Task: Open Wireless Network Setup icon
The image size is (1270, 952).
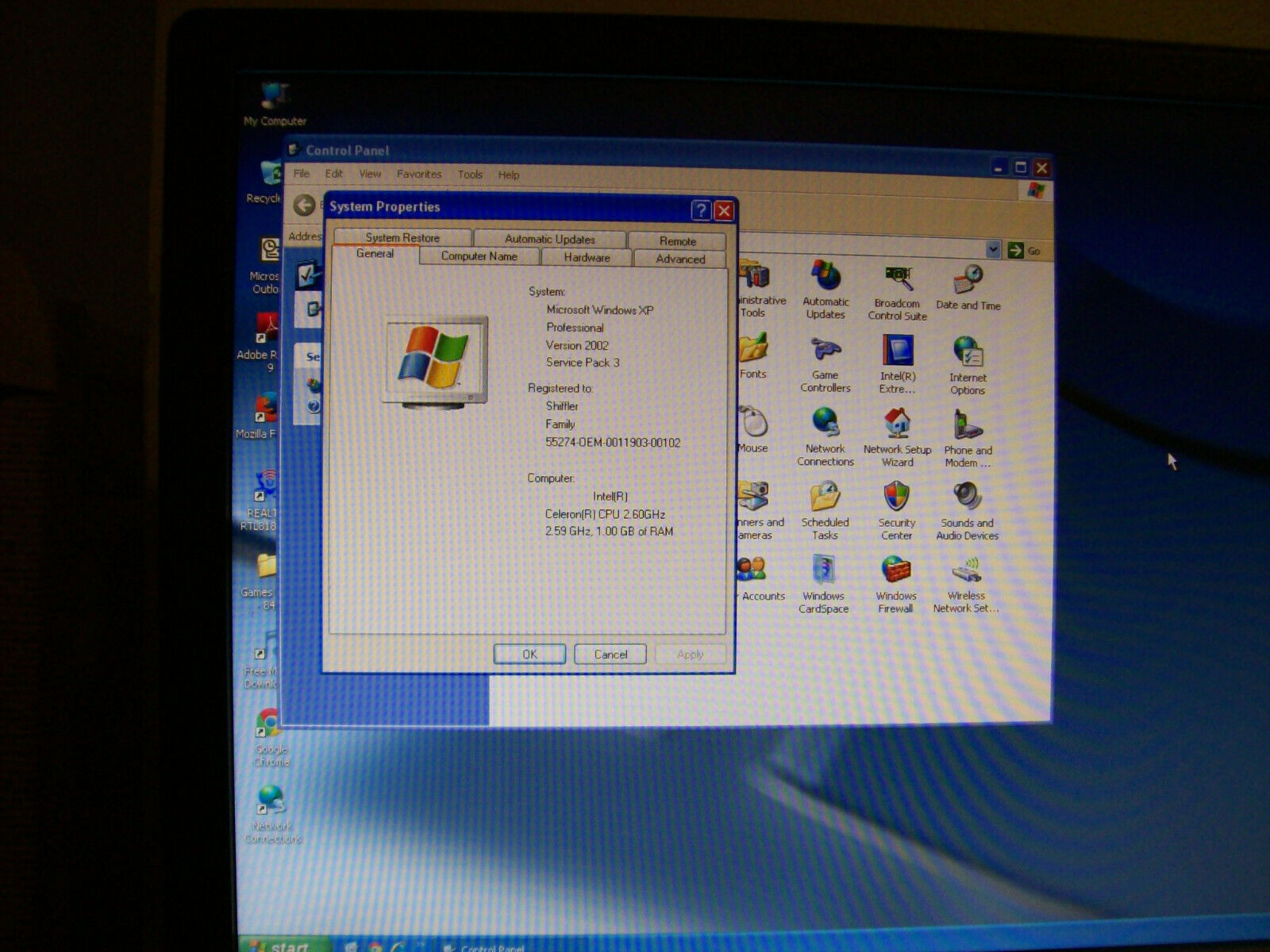Action: click(966, 585)
